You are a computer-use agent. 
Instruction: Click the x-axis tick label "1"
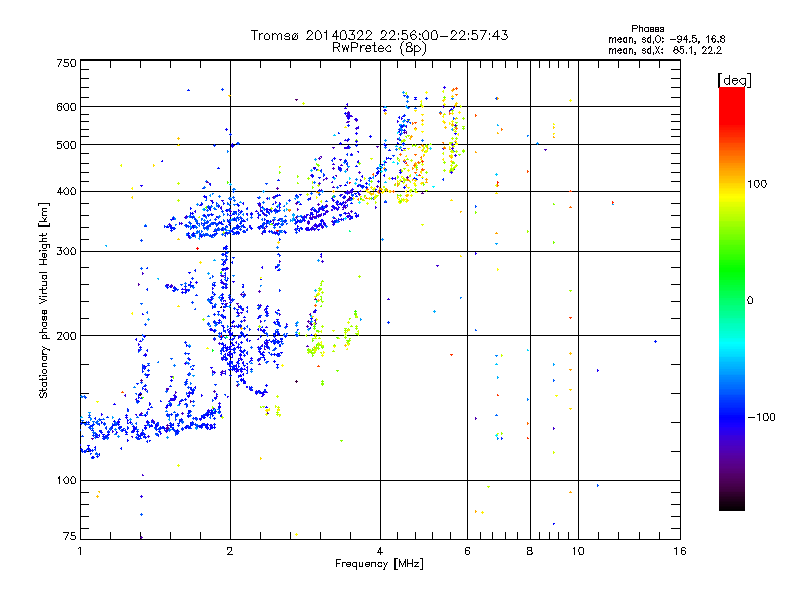80,551
